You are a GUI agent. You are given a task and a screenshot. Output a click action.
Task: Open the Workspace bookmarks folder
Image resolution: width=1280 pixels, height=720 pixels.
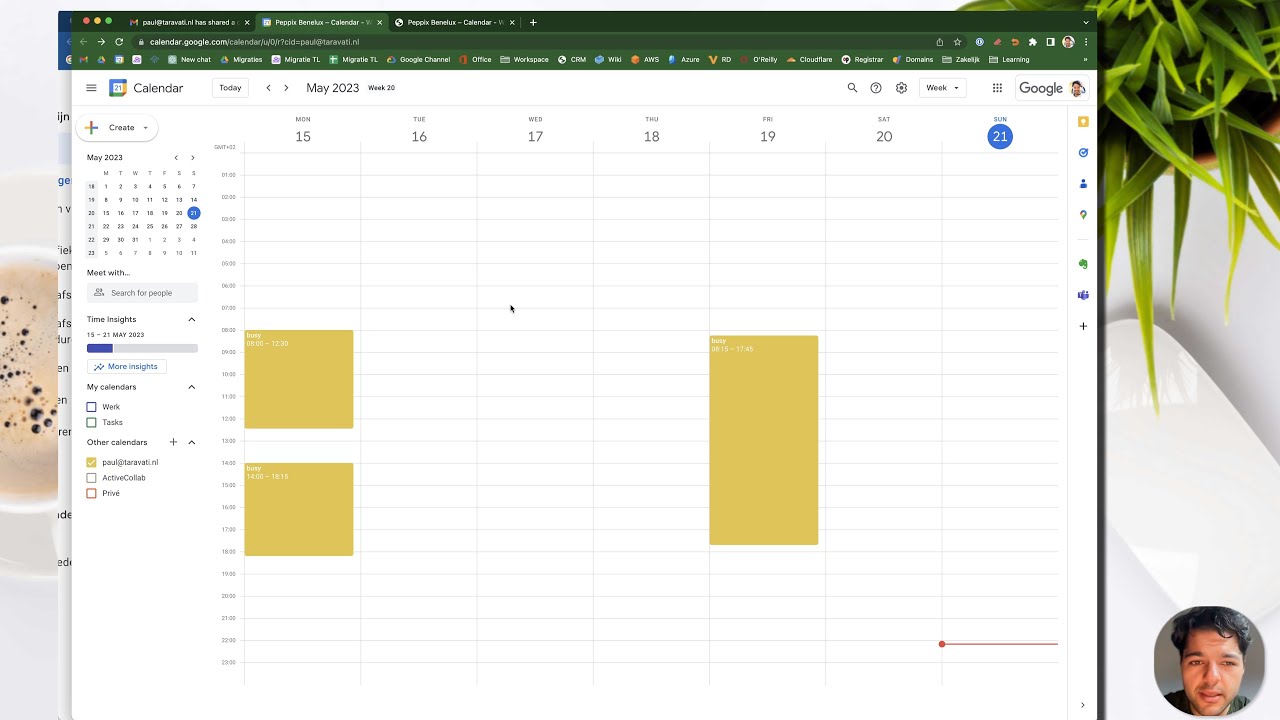(x=525, y=60)
